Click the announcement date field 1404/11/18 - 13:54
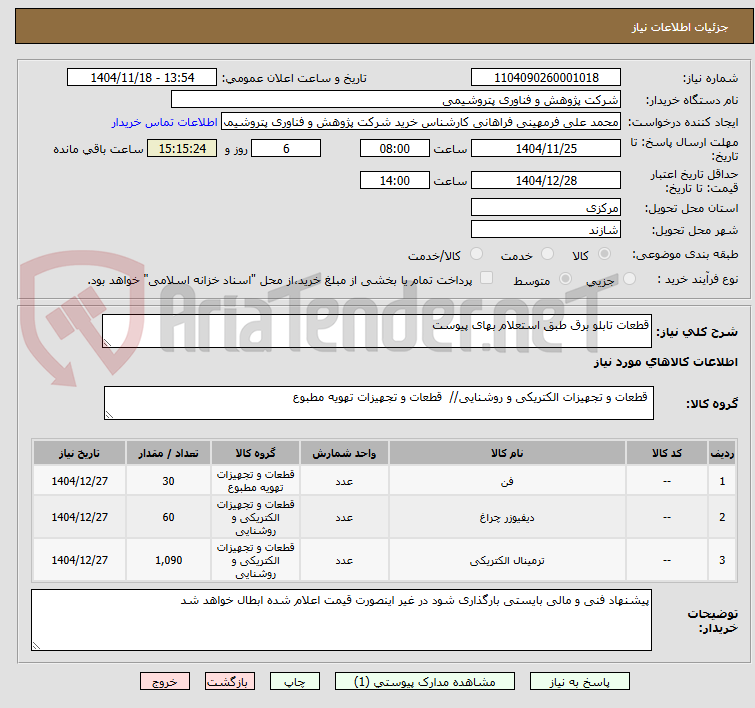Screen dimensions: 755x708 tap(142, 77)
